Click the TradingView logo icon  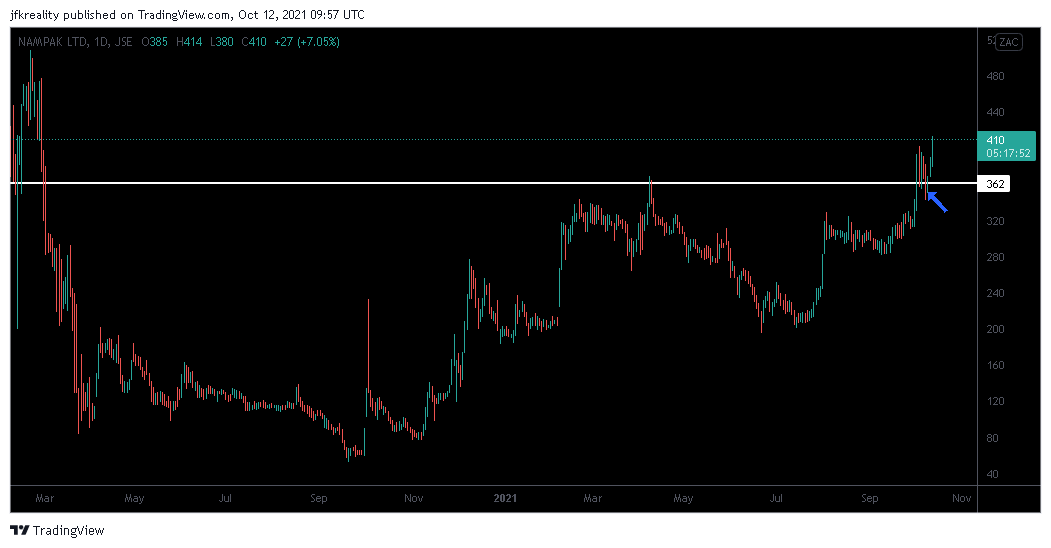tap(20, 531)
